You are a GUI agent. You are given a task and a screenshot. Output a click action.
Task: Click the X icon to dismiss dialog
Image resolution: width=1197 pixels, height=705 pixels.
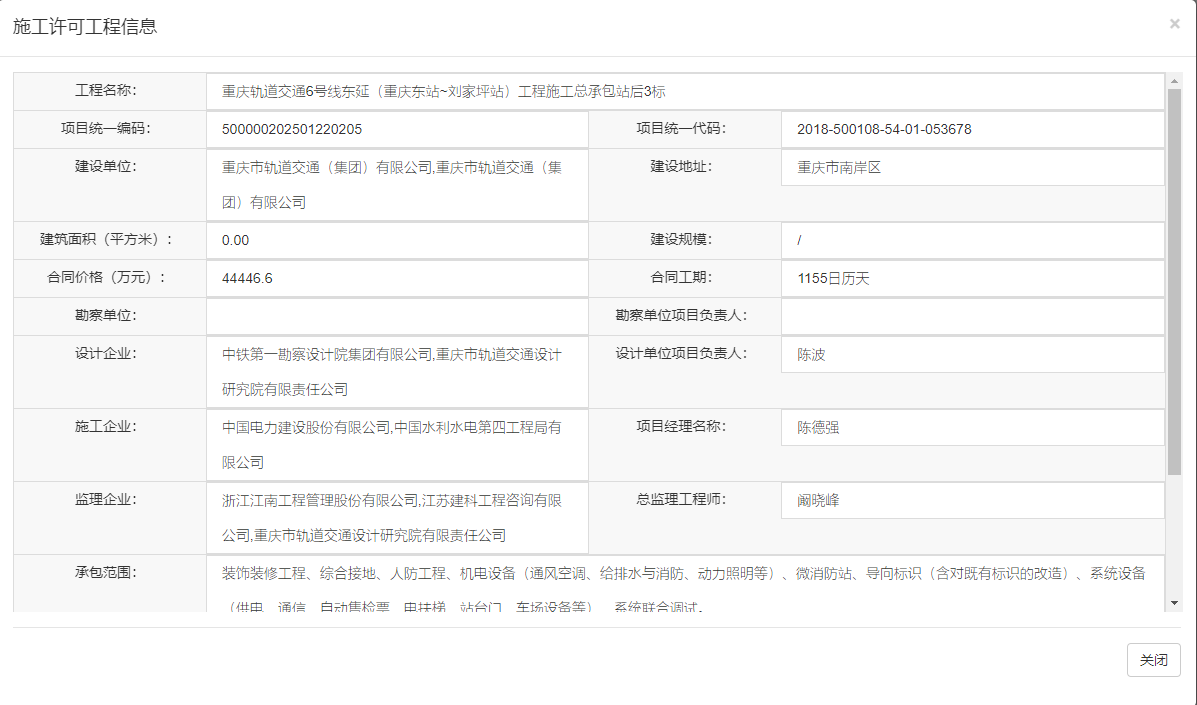pos(1174,24)
